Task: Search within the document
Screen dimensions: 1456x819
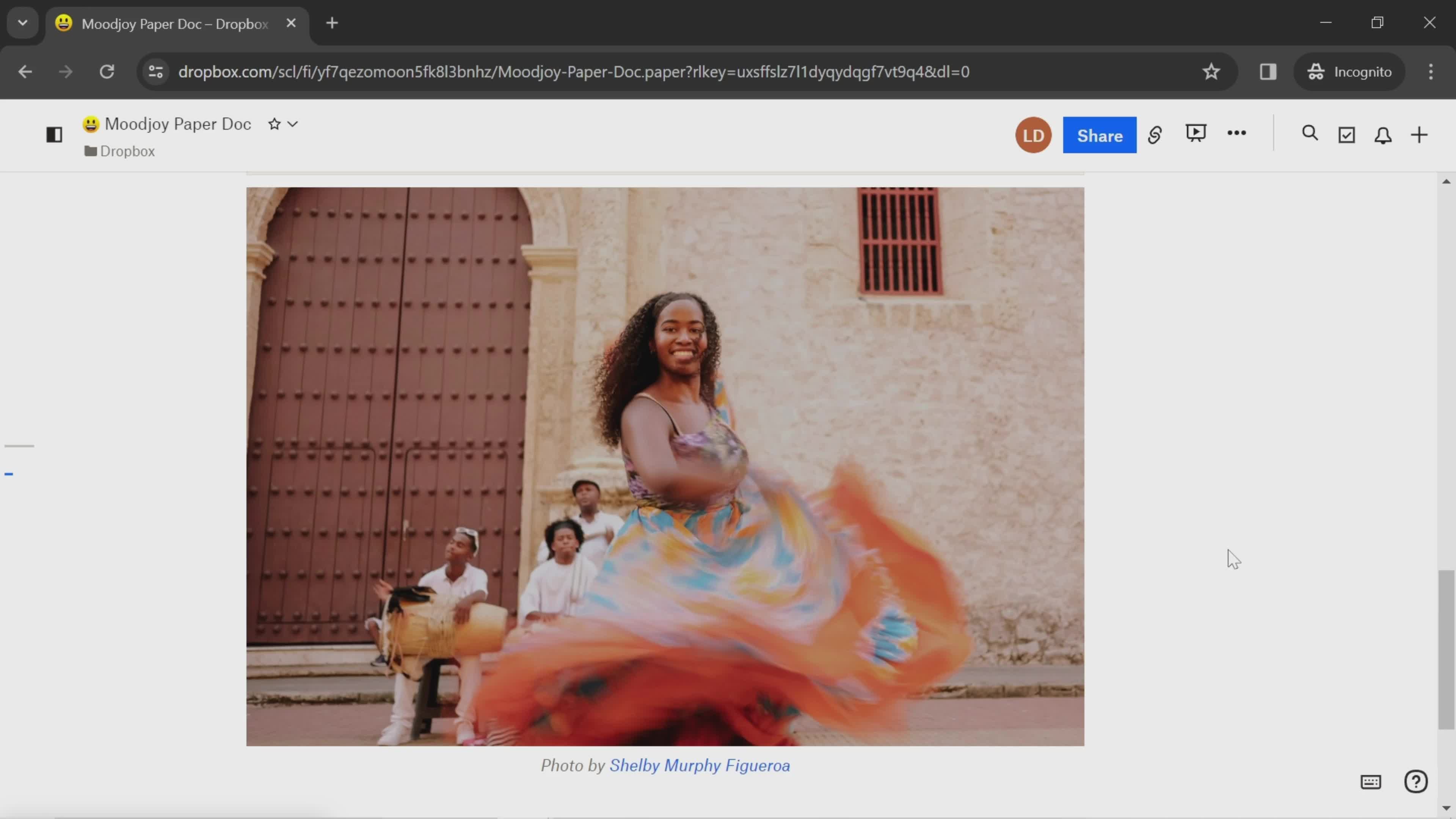Action: (1310, 133)
